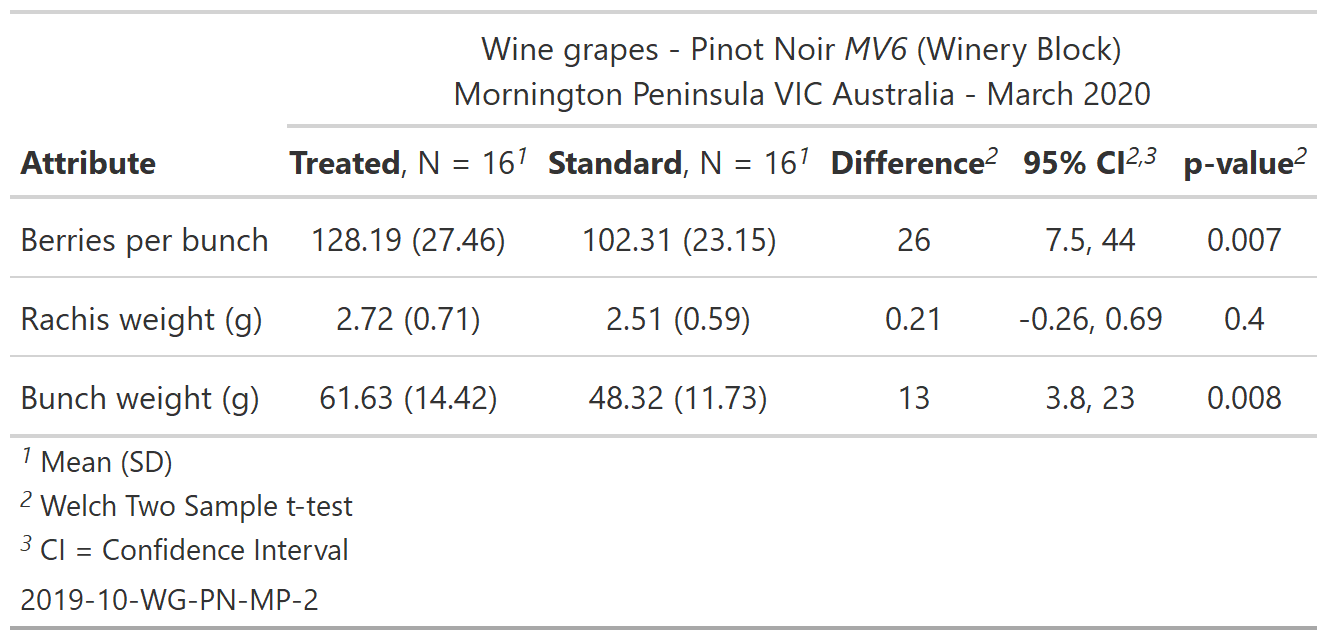Select the Difference column header

point(913,163)
